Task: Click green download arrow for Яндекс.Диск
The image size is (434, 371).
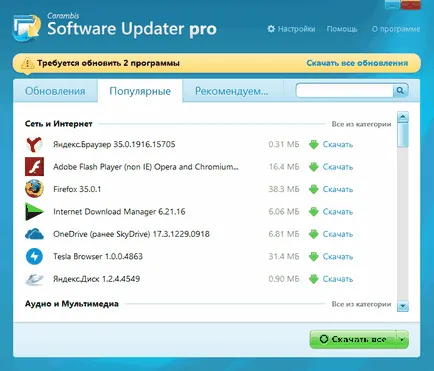Action: click(x=313, y=279)
